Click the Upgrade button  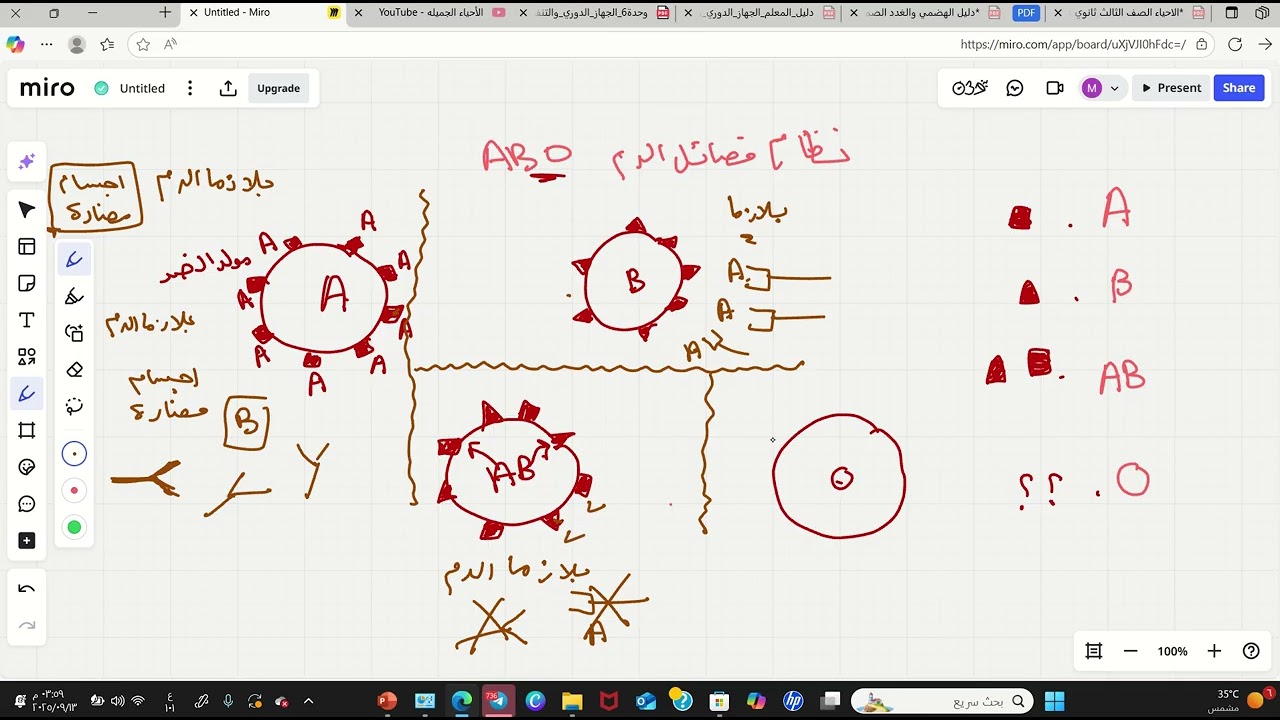pos(278,88)
